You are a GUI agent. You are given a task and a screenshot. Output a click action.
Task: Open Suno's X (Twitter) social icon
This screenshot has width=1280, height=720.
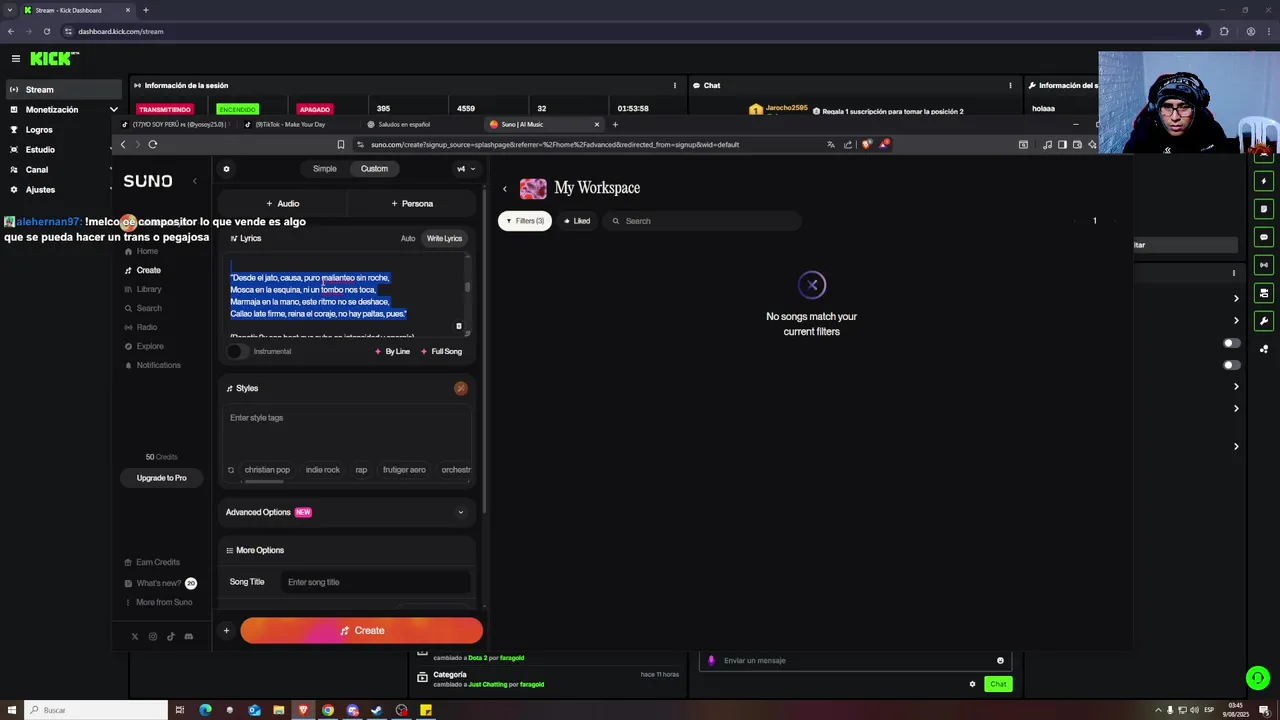click(x=135, y=636)
